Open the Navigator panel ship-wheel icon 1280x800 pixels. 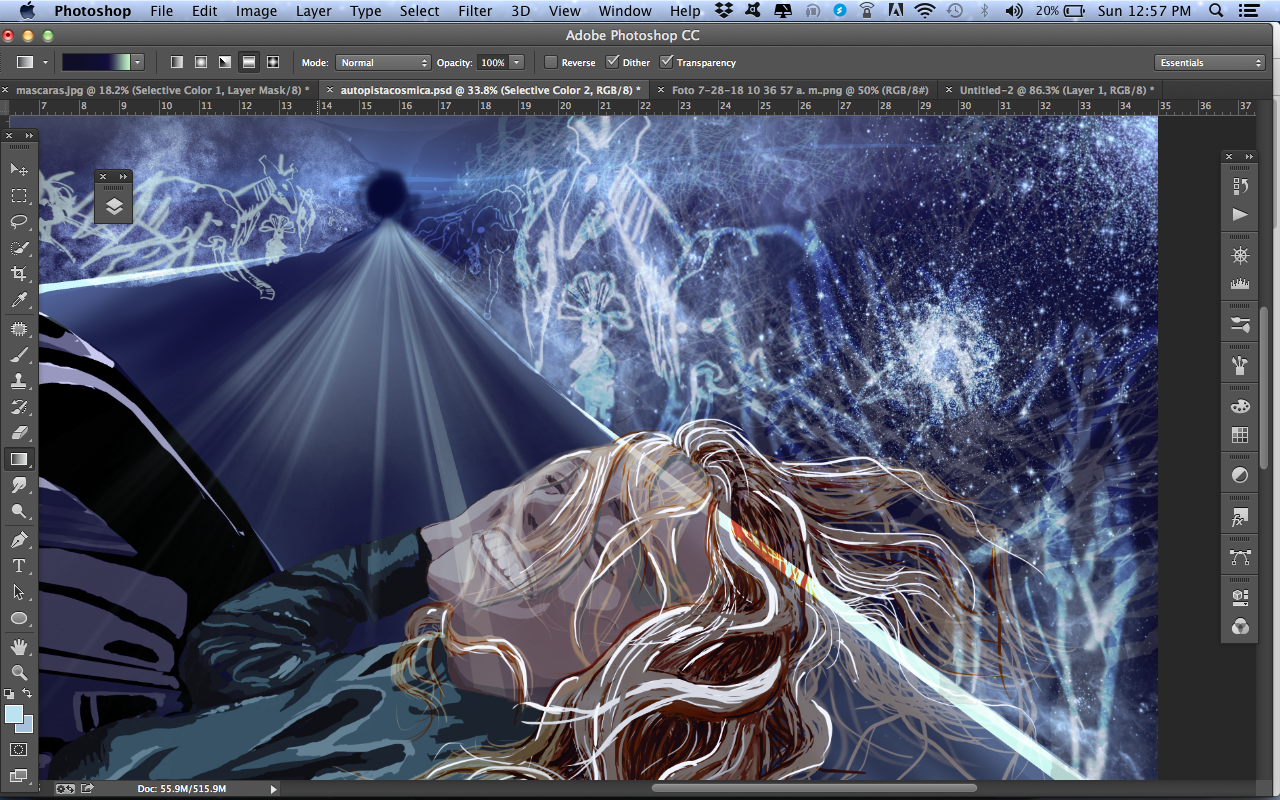click(x=1240, y=256)
